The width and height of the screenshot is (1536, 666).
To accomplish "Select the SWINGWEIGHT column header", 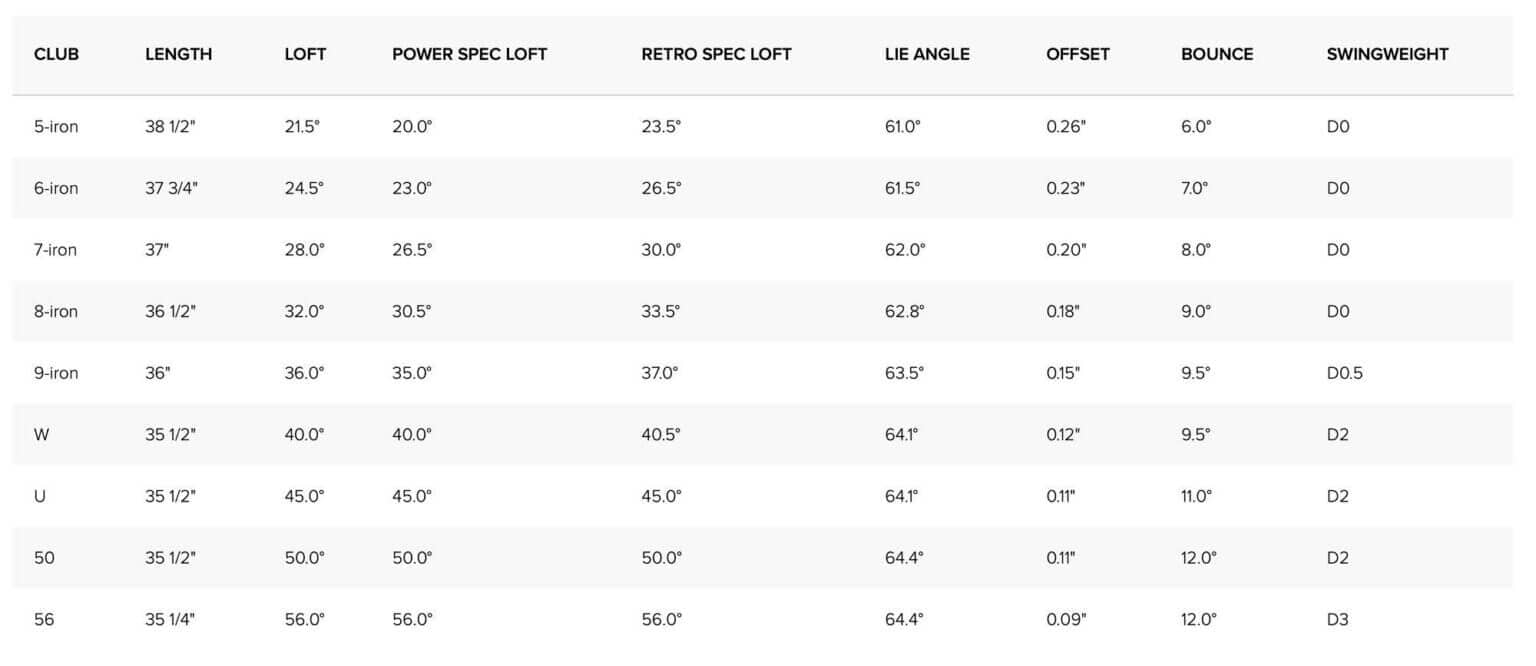I will point(1387,55).
